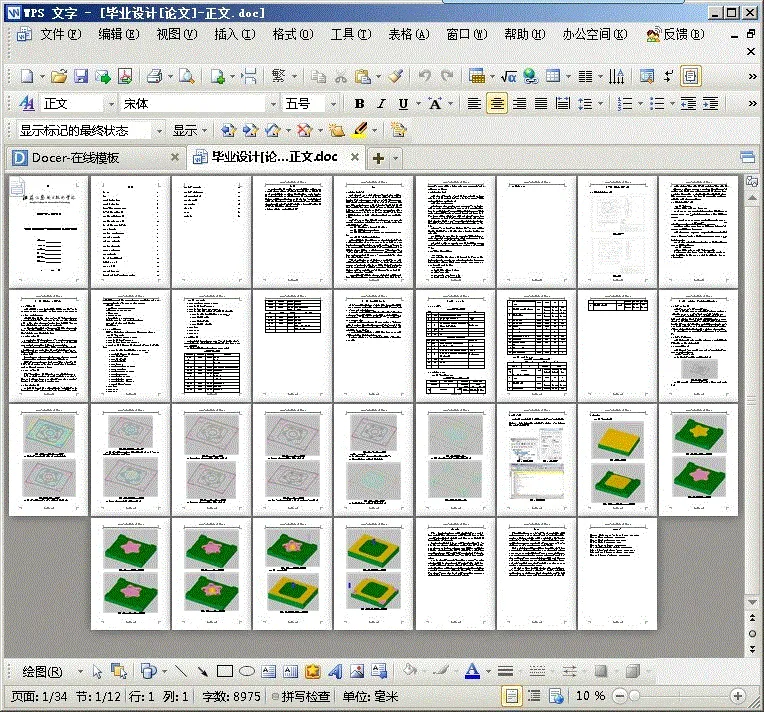The image size is (764, 712).
Task: Click the Cut scissors icon
Action: (341, 77)
